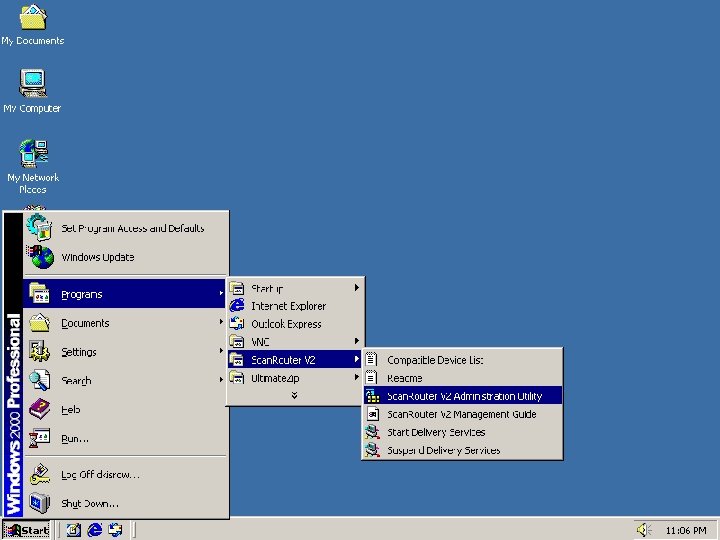Click the Readme document icon
720x540 pixels.
click(x=371, y=378)
